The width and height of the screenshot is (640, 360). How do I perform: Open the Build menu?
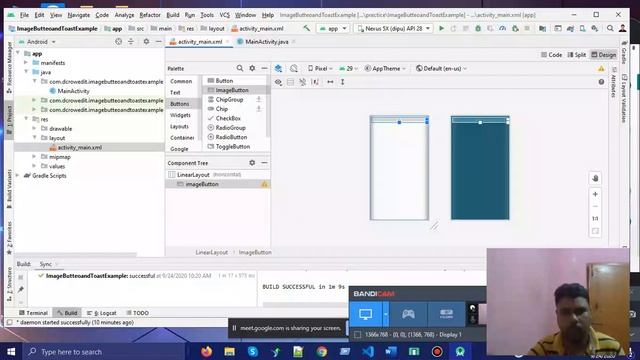[173, 15]
